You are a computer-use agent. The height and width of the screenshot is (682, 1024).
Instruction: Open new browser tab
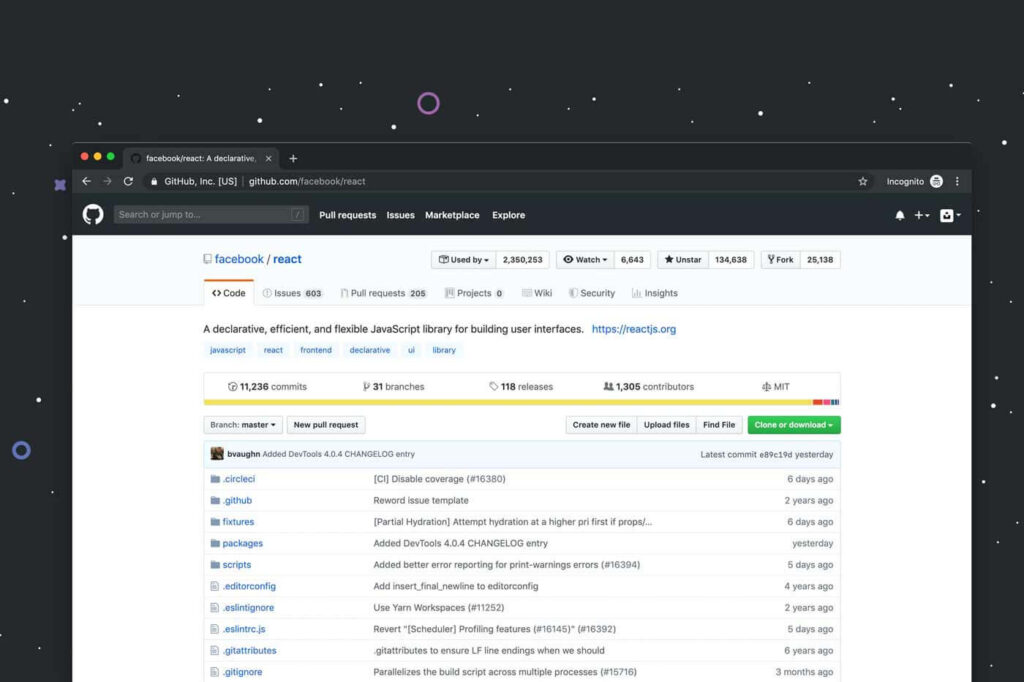(x=293, y=158)
